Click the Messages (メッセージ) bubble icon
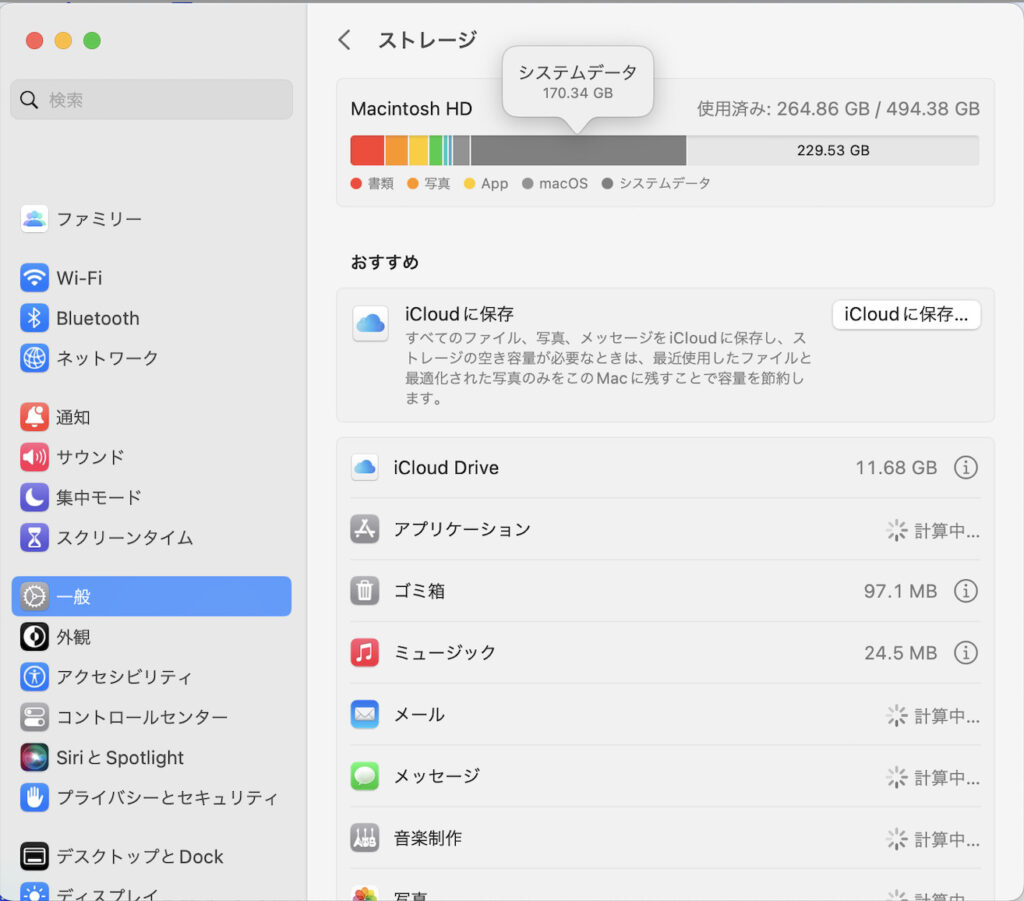Image resolution: width=1024 pixels, height=901 pixels. [x=364, y=776]
